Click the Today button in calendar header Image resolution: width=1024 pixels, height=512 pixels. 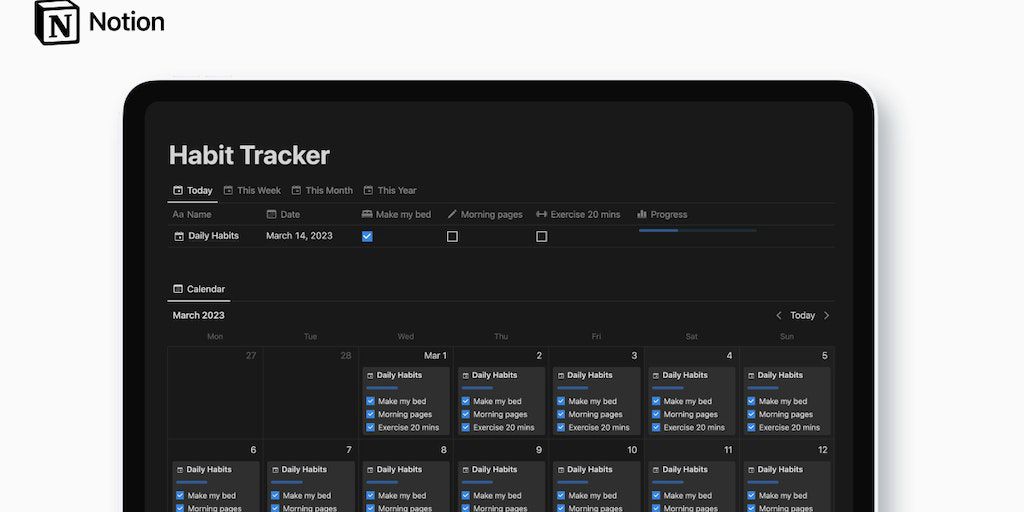(802, 315)
